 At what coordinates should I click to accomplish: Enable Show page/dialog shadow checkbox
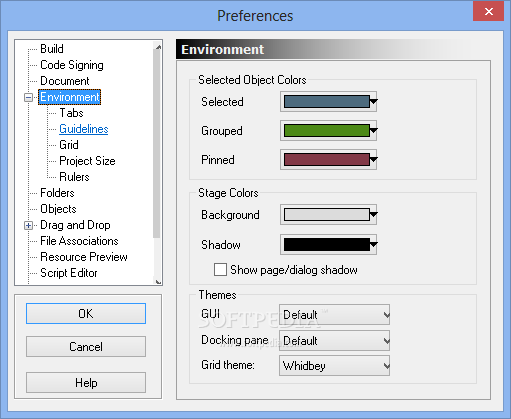pos(220,270)
